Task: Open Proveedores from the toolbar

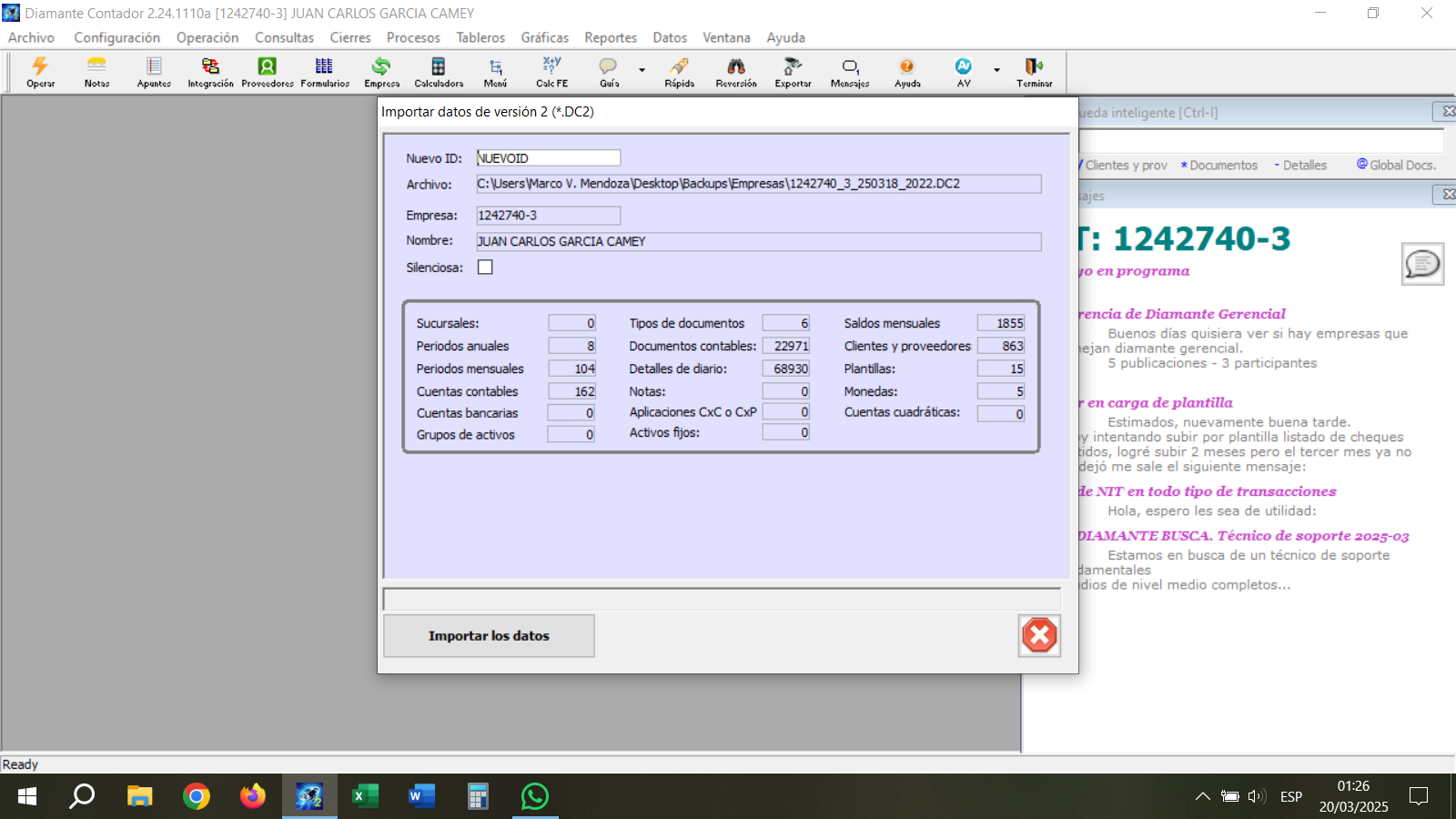Action: [x=267, y=71]
